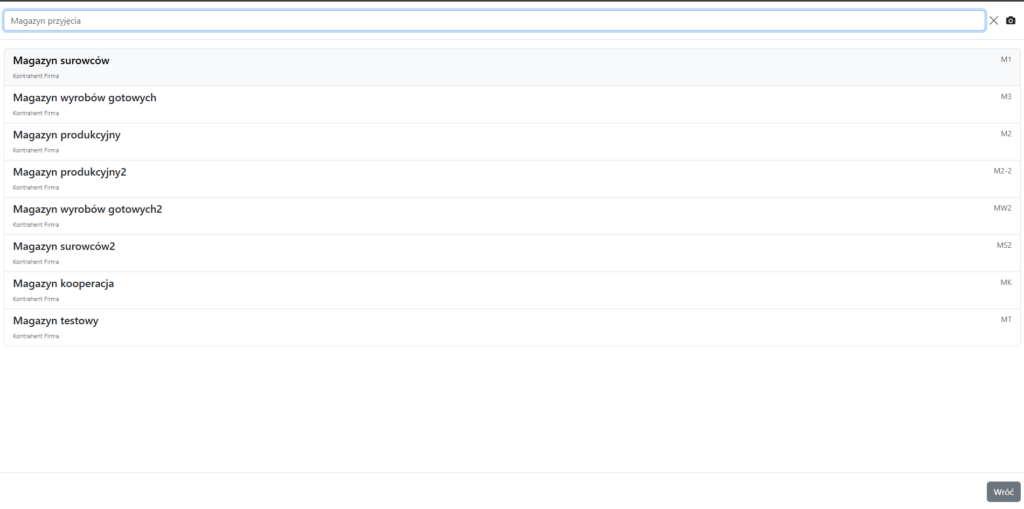This screenshot has width=1024, height=509.
Task: Select the Magazyn produkcyjny2 row
Action: [70, 172]
